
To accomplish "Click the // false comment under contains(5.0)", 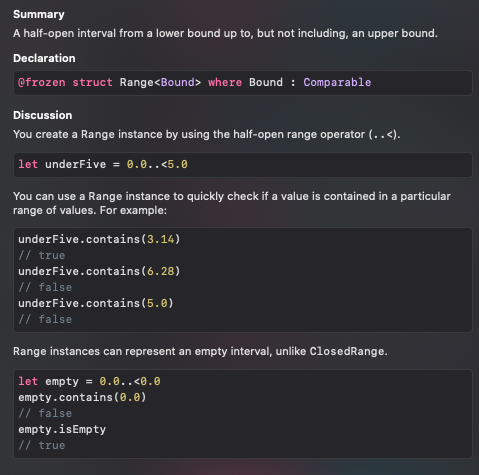I will pyautogui.click(x=45, y=319).
